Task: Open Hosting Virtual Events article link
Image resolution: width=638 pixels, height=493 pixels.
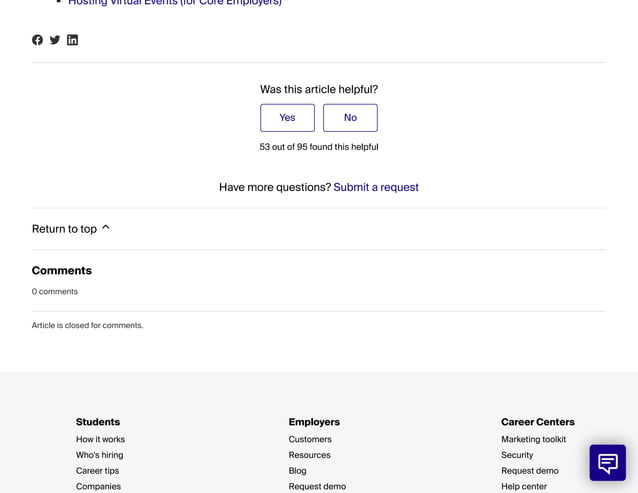Action: click(x=175, y=3)
